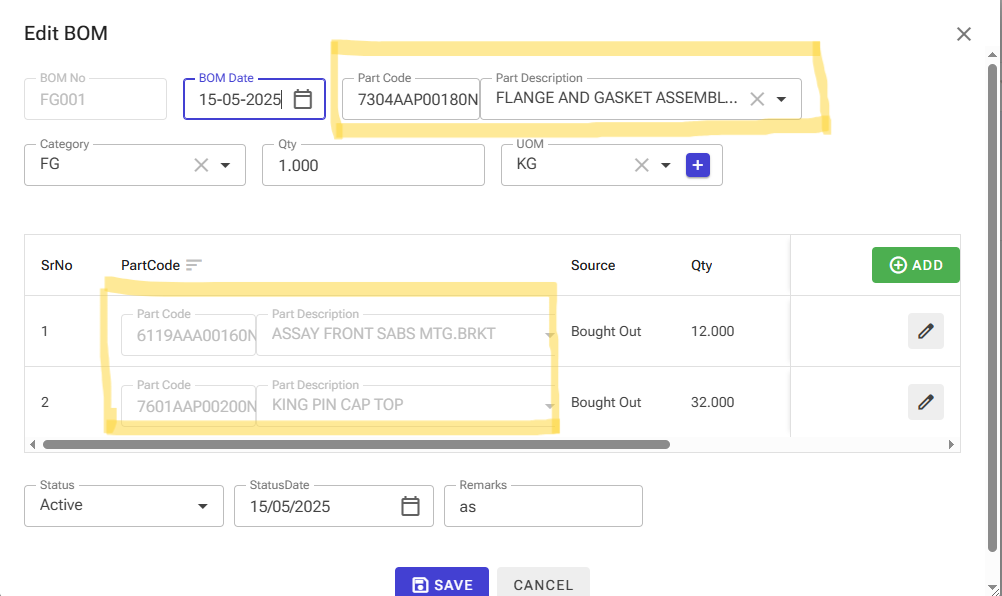Edit row 1 ASSAY FRONT SABS MTG.BRKT
This screenshot has width=1002, height=596.
point(925,331)
